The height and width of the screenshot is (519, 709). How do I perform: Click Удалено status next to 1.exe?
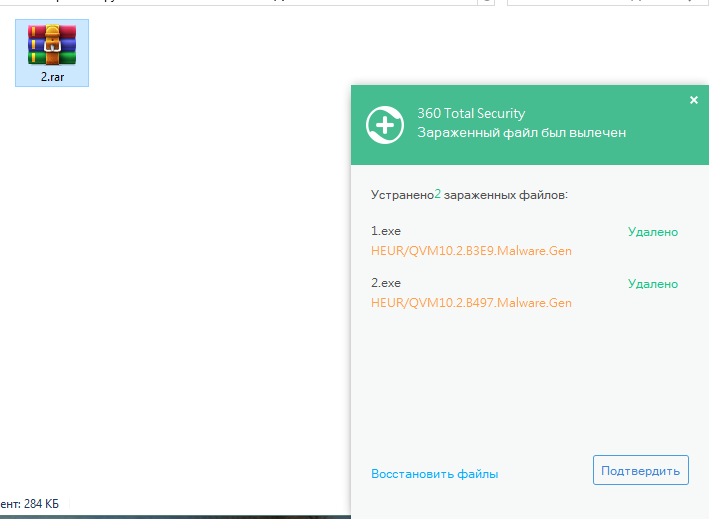(653, 232)
